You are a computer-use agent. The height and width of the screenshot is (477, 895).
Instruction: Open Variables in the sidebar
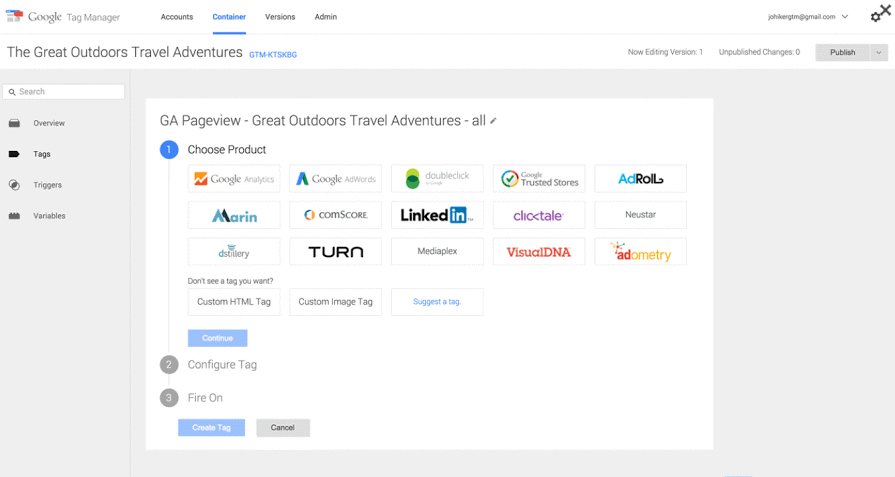(x=49, y=216)
